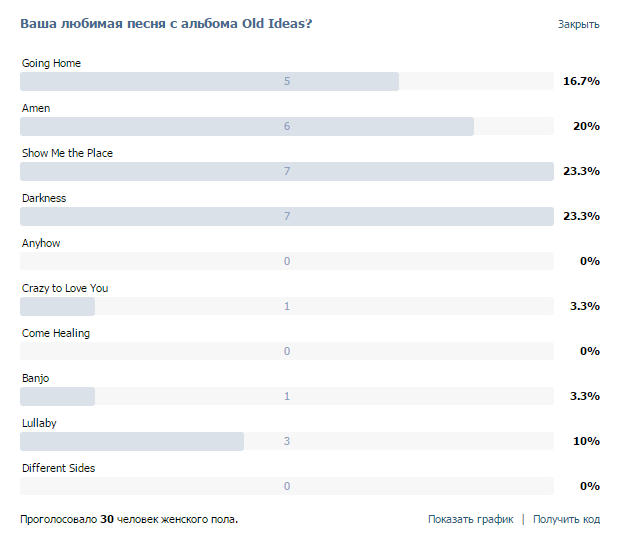Open Показать график link

coord(471,519)
